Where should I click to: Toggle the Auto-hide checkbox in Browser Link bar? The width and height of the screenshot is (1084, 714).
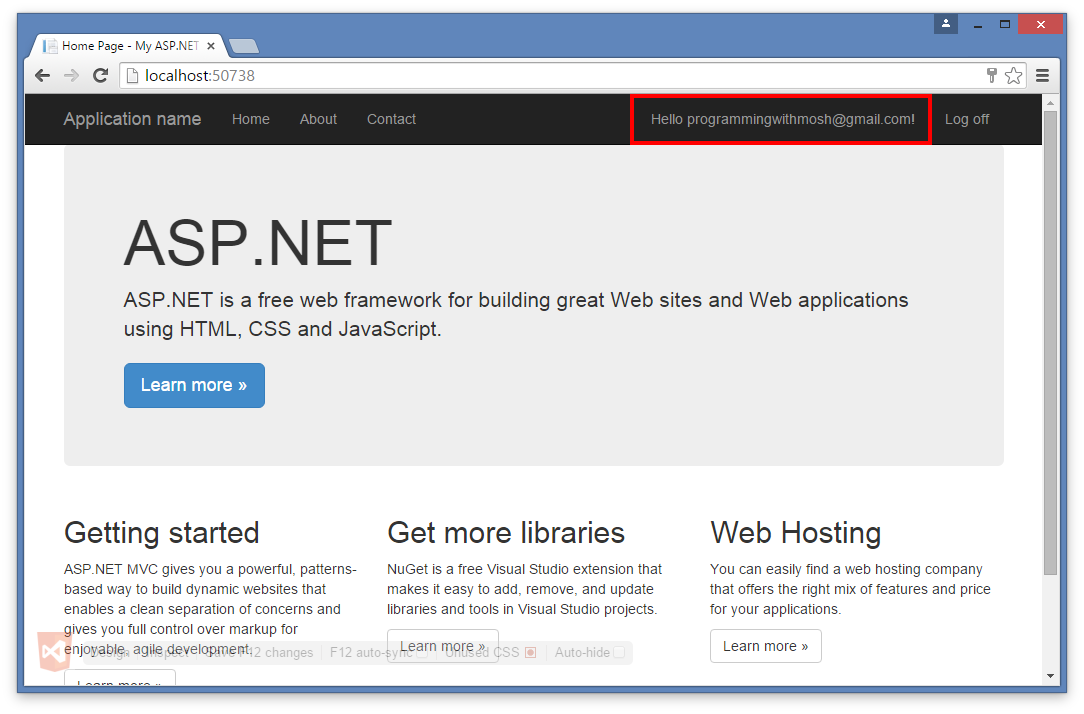(619, 652)
